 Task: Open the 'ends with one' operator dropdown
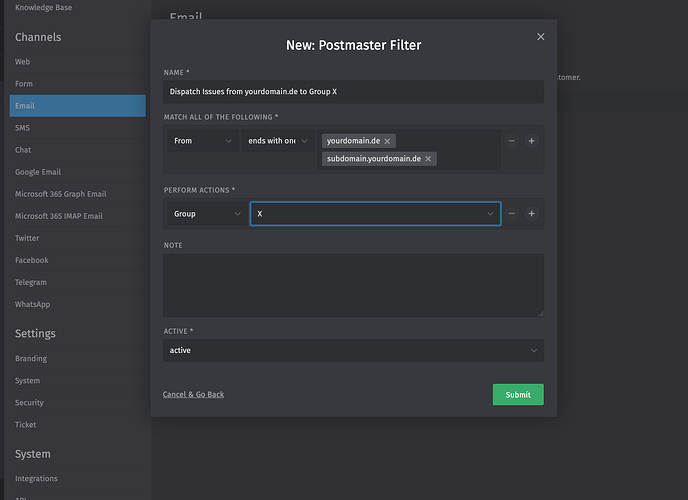click(278, 141)
